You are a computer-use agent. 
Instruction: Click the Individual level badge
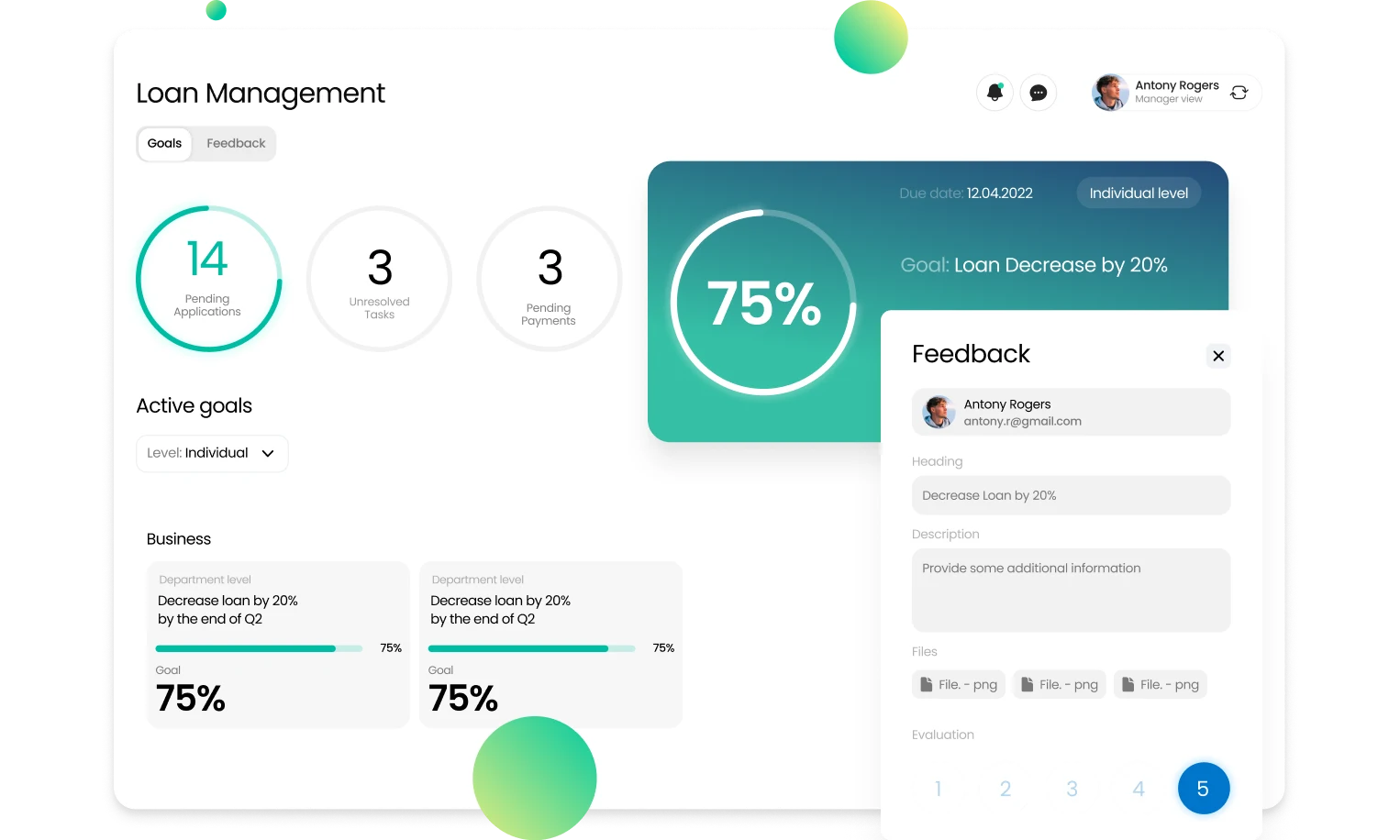point(1139,193)
